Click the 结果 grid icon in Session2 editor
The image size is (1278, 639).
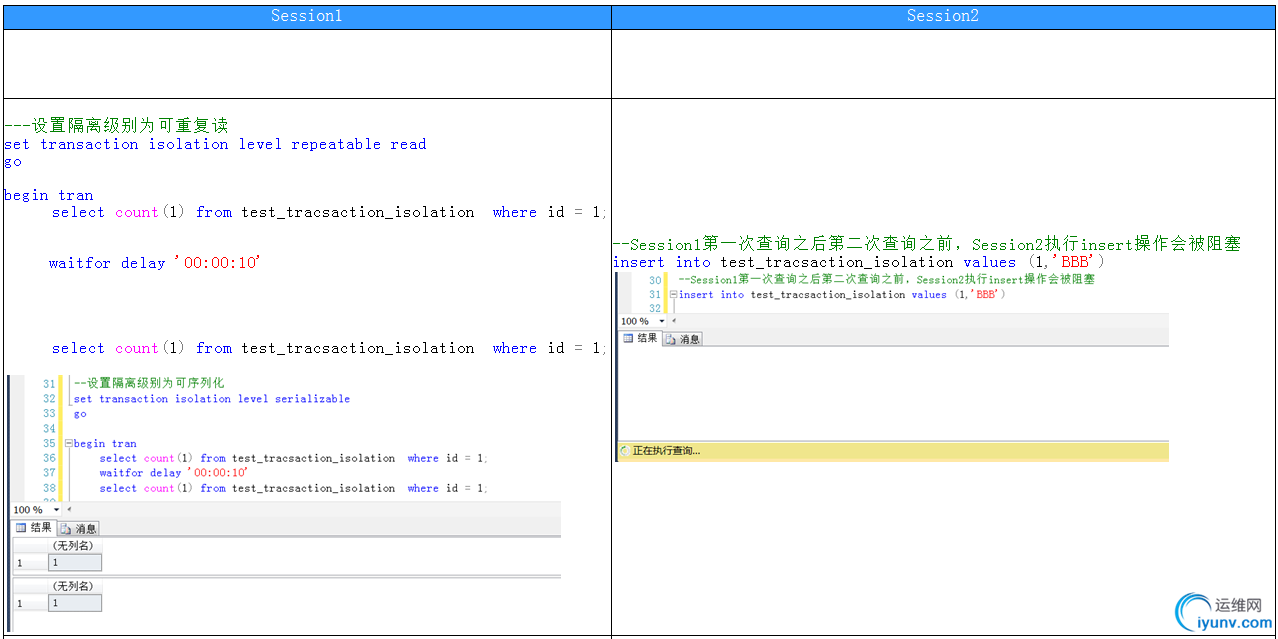[x=629, y=338]
